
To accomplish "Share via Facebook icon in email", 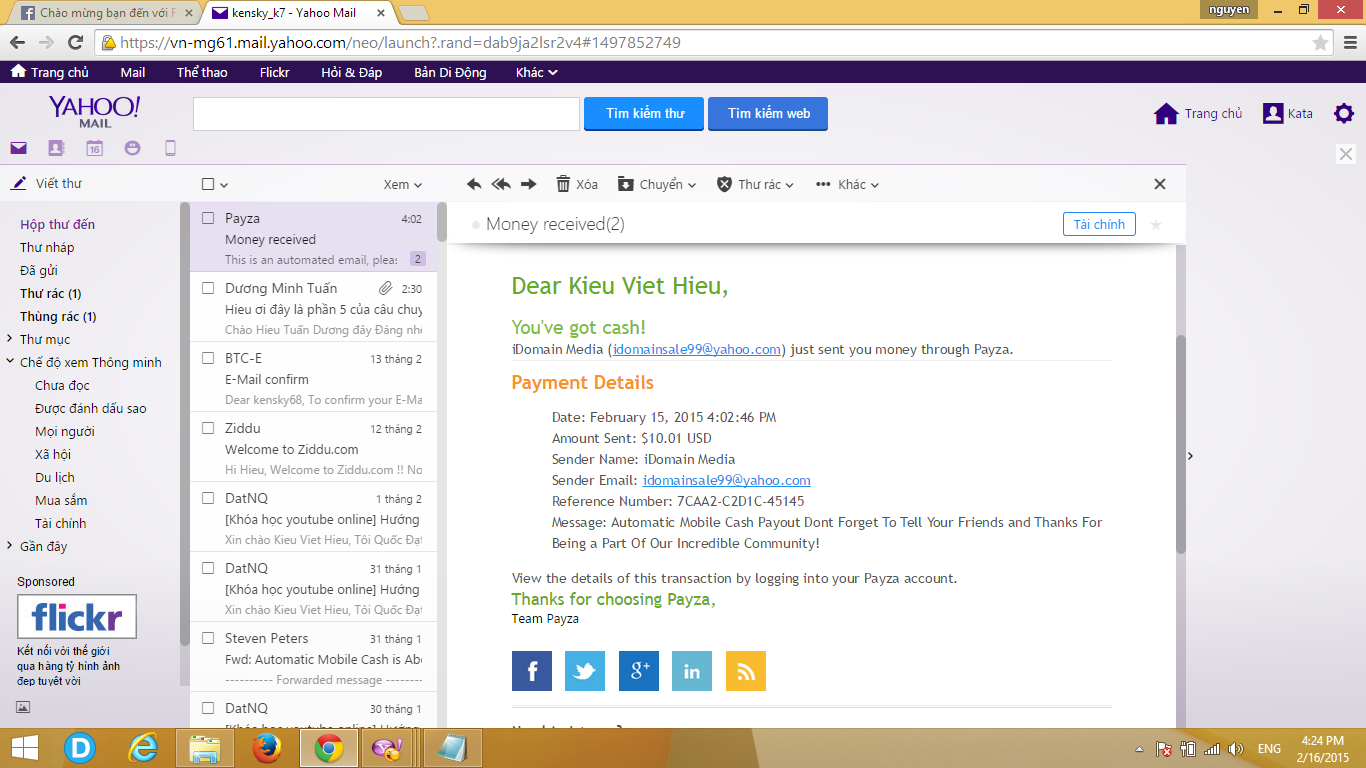I will click(x=532, y=671).
